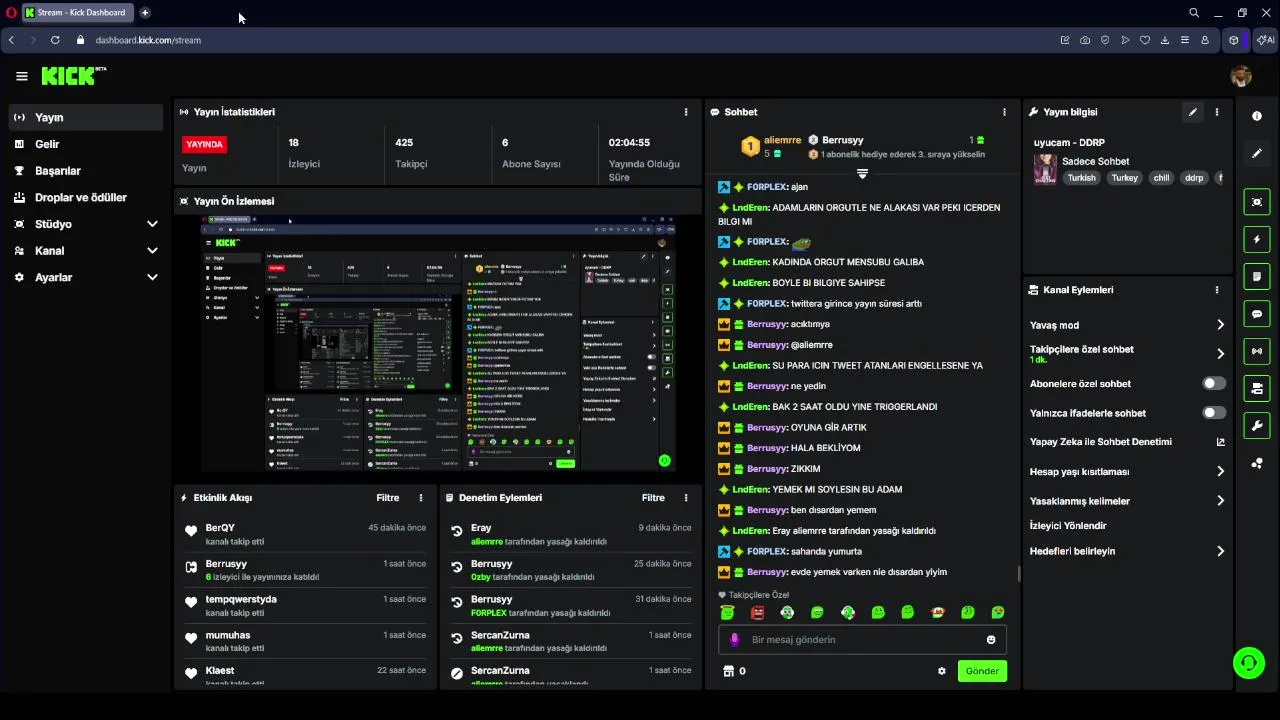Open the emoji picker in the message box
Viewport: 1280px width, 720px height.
991,640
